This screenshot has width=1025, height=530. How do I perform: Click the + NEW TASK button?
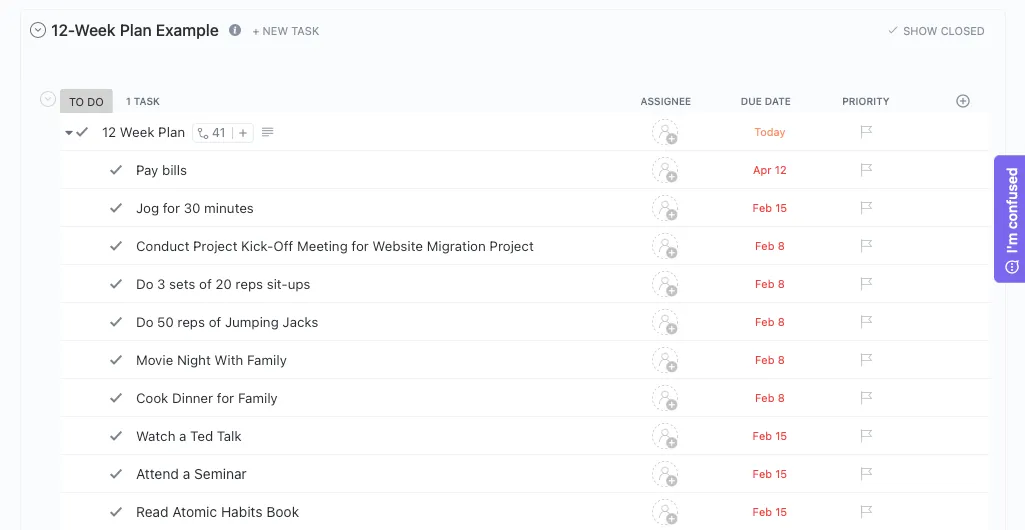tap(286, 31)
